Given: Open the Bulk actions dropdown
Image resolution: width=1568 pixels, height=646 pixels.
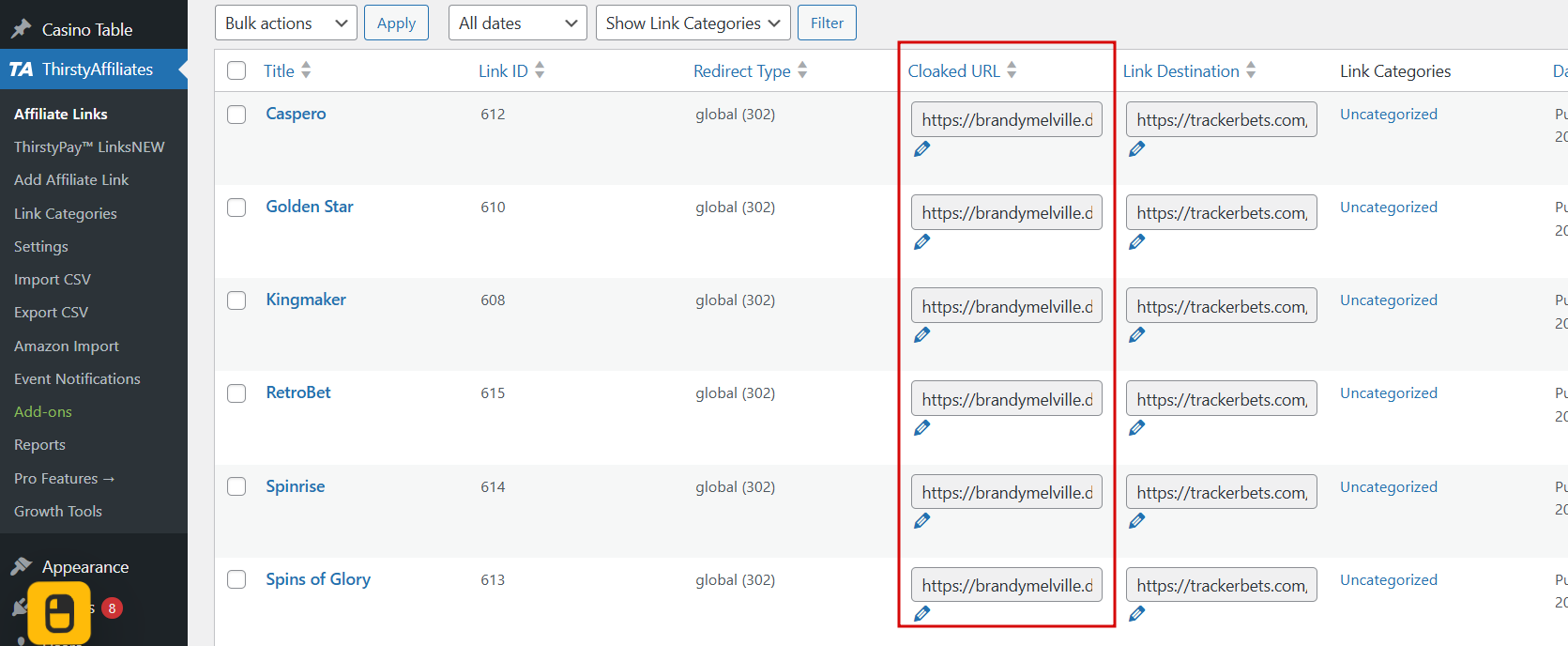Looking at the screenshot, I should 286,23.
